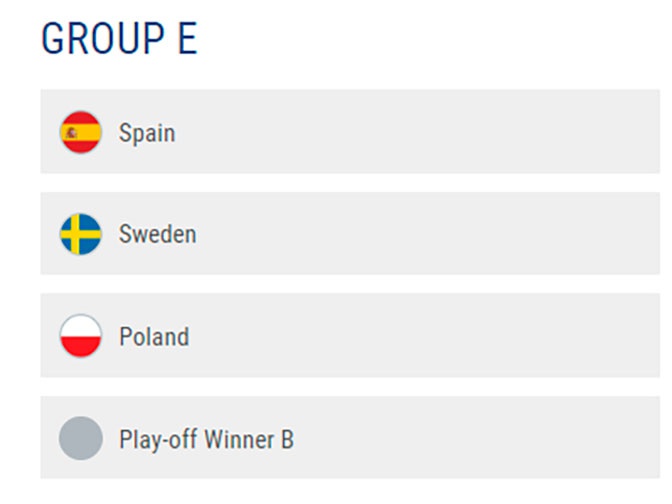Click the coat of arms on Spain's flag
Image resolution: width=672 pixels, height=504 pixels.
(x=72, y=133)
